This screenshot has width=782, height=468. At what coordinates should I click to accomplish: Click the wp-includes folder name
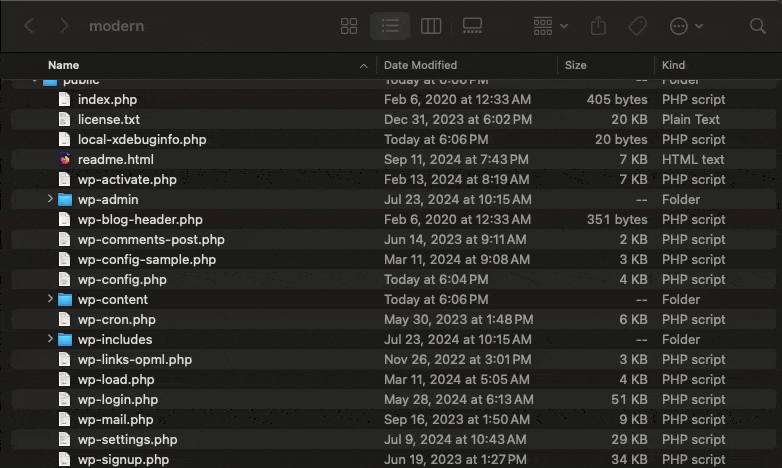coord(115,339)
